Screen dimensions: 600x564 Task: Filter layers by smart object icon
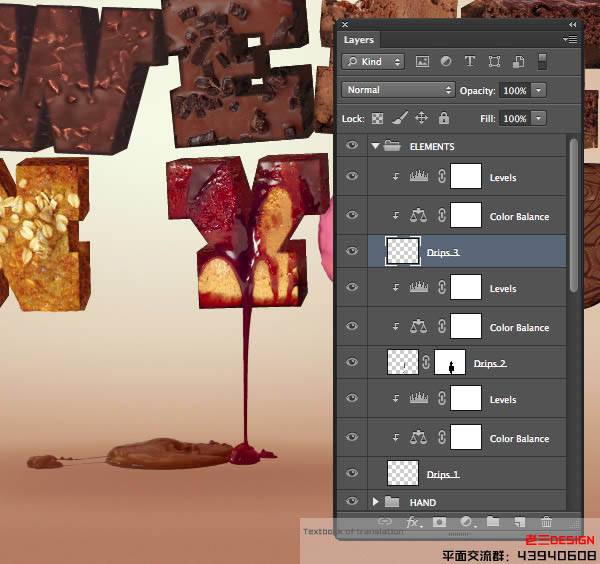click(518, 62)
